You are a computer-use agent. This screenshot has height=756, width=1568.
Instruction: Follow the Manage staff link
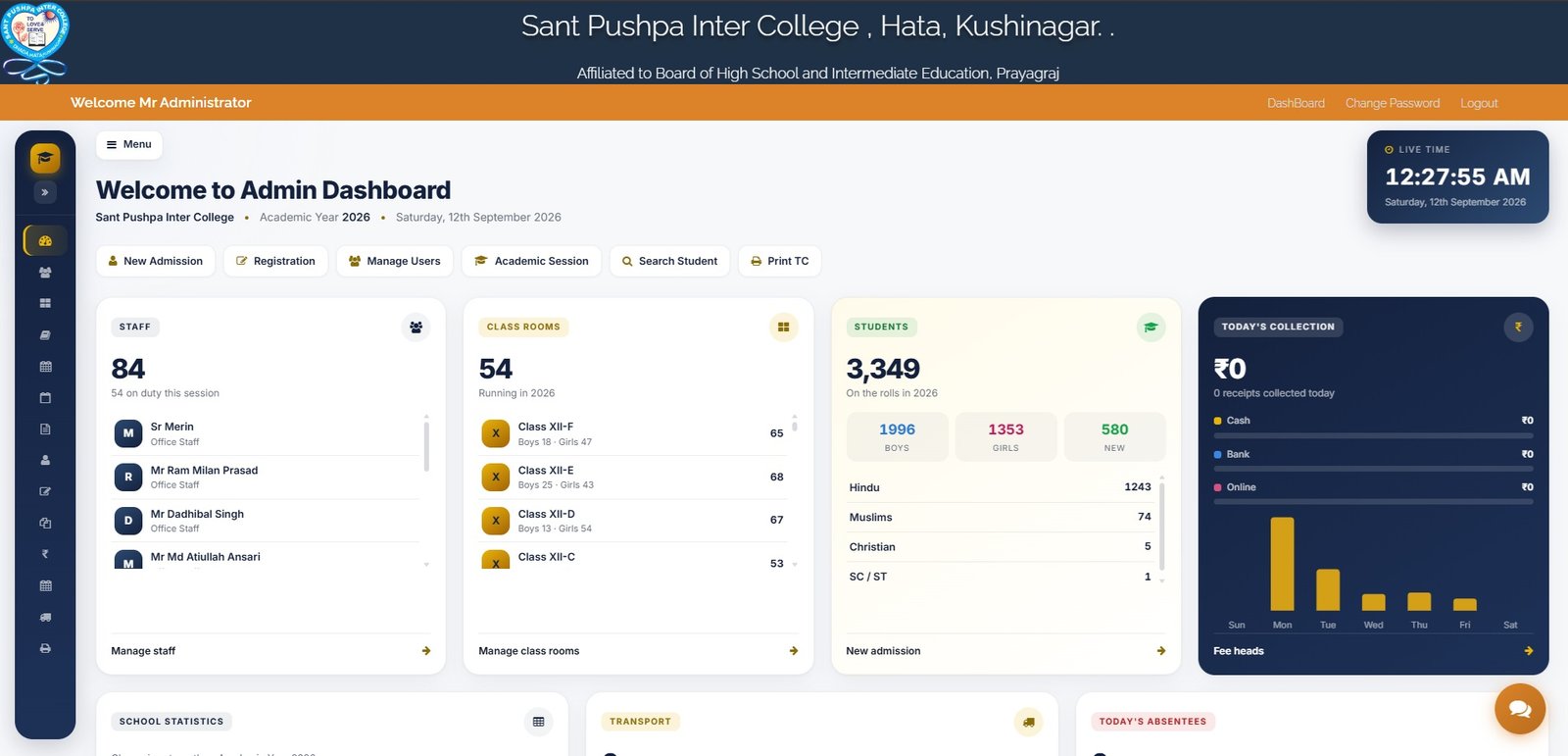(x=270, y=651)
